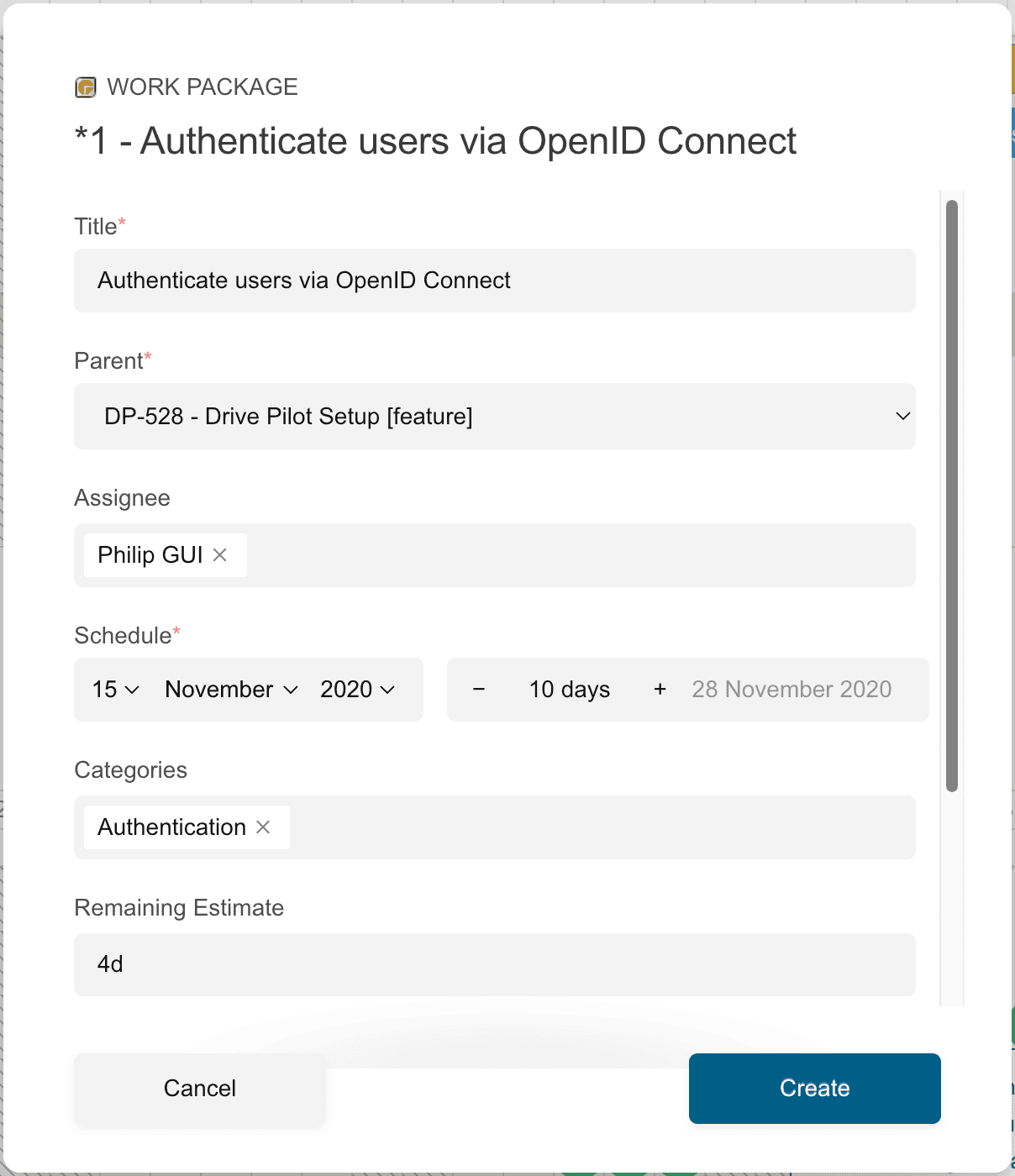Open the 2020 year dropdown
The image size is (1015, 1176).
[x=358, y=690]
